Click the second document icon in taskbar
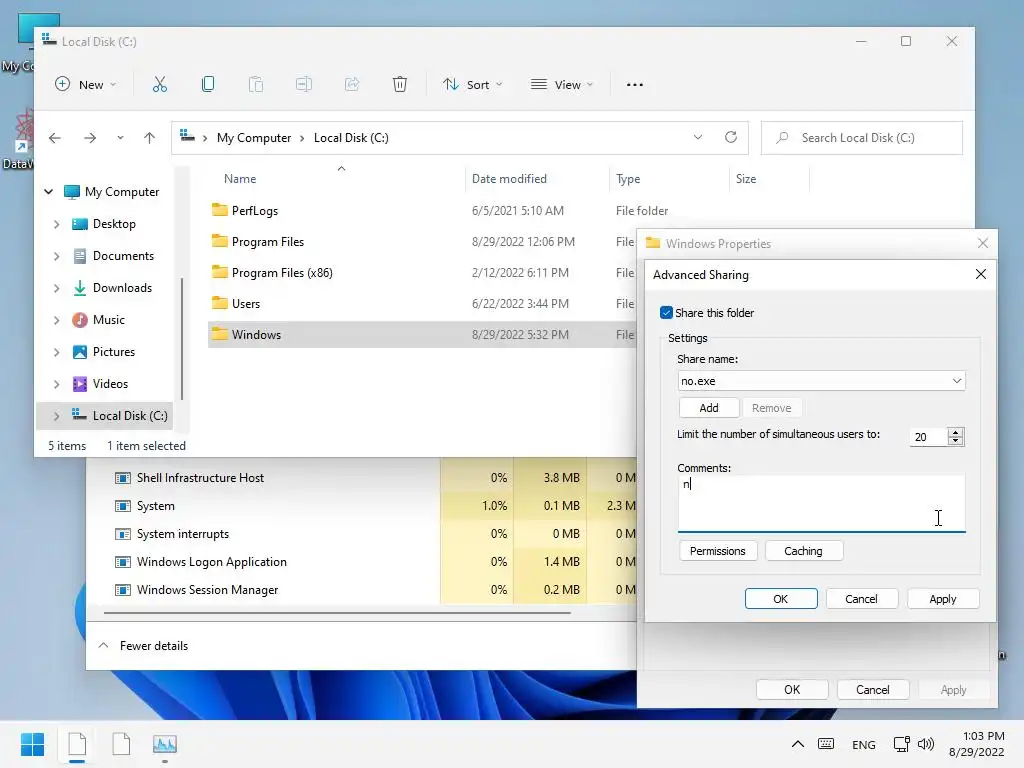This screenshot has width=1024, height=768. pyautogui.click(x=121, y=744)
